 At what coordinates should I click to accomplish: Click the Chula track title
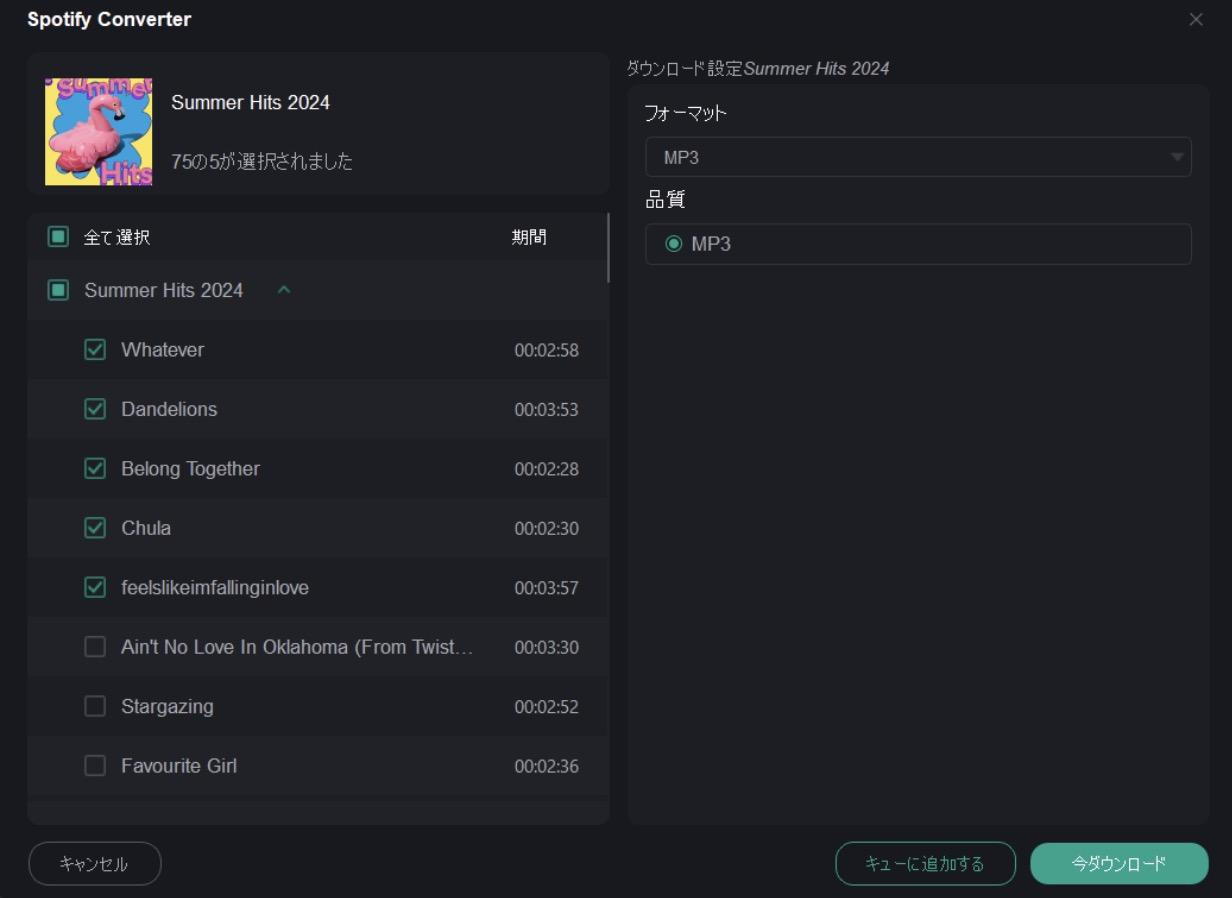(146, 528)
